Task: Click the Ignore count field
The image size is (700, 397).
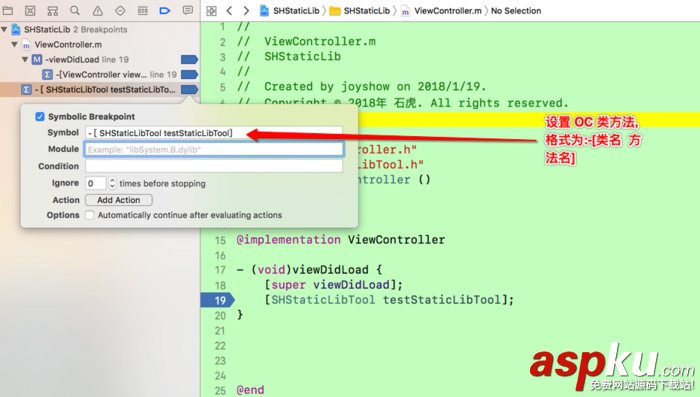Action: point(96,183)
